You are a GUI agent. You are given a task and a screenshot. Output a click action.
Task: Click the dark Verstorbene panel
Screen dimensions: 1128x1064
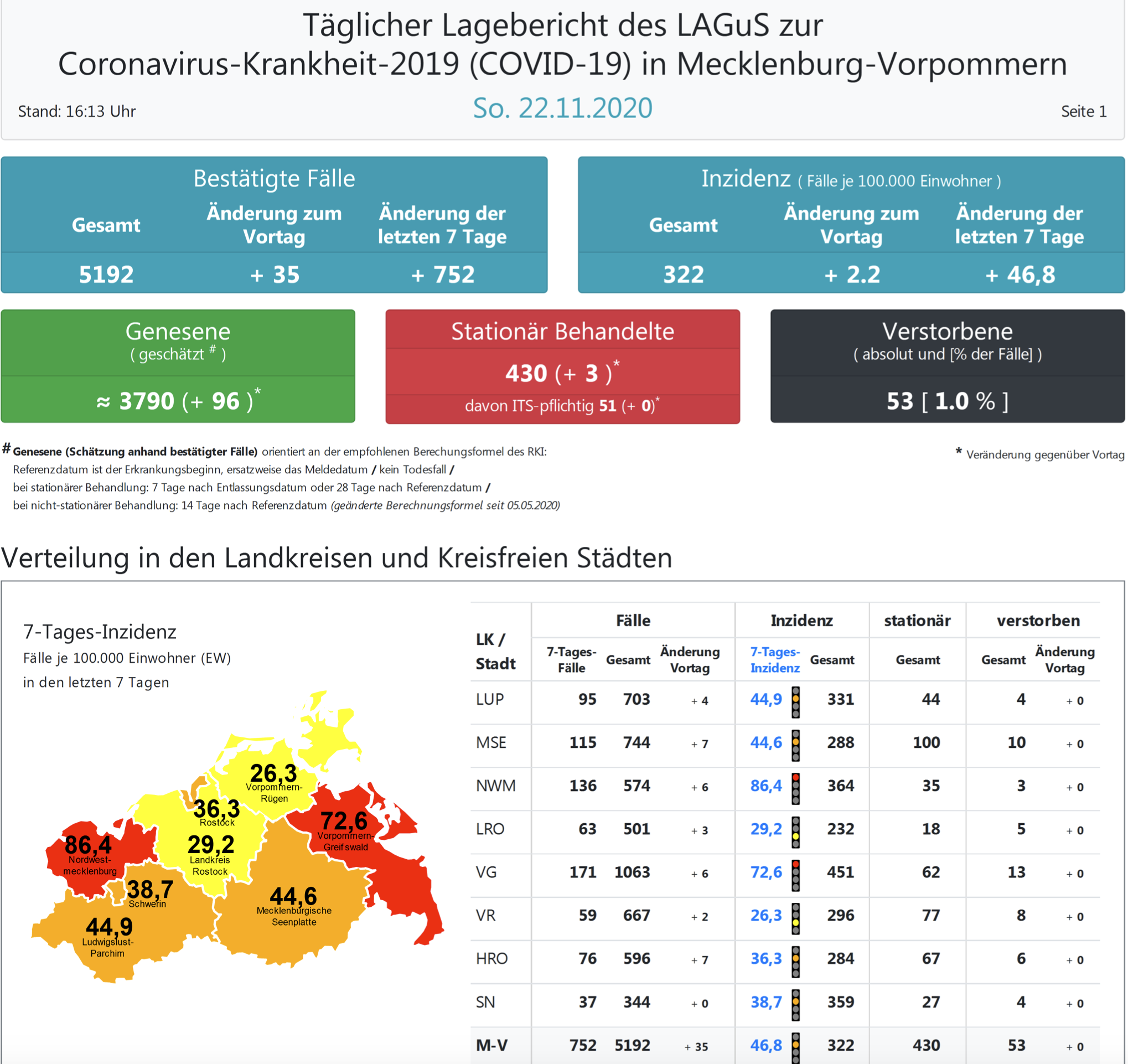[x=947, y=366]
